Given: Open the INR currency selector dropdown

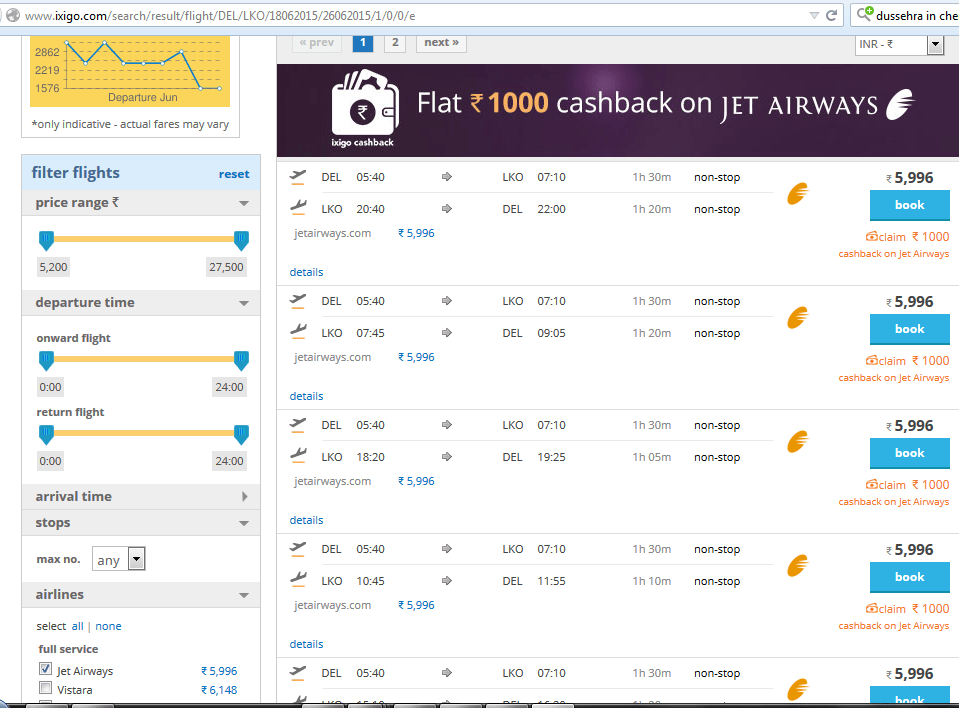Looking at the screenshot, I should pos(899,45).
